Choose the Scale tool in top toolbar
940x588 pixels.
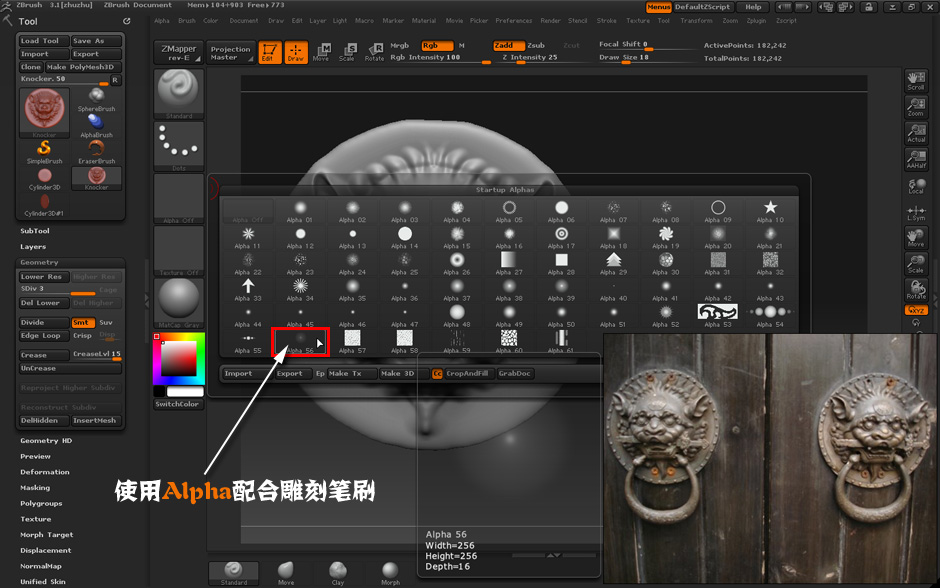(x=347, y=52)
